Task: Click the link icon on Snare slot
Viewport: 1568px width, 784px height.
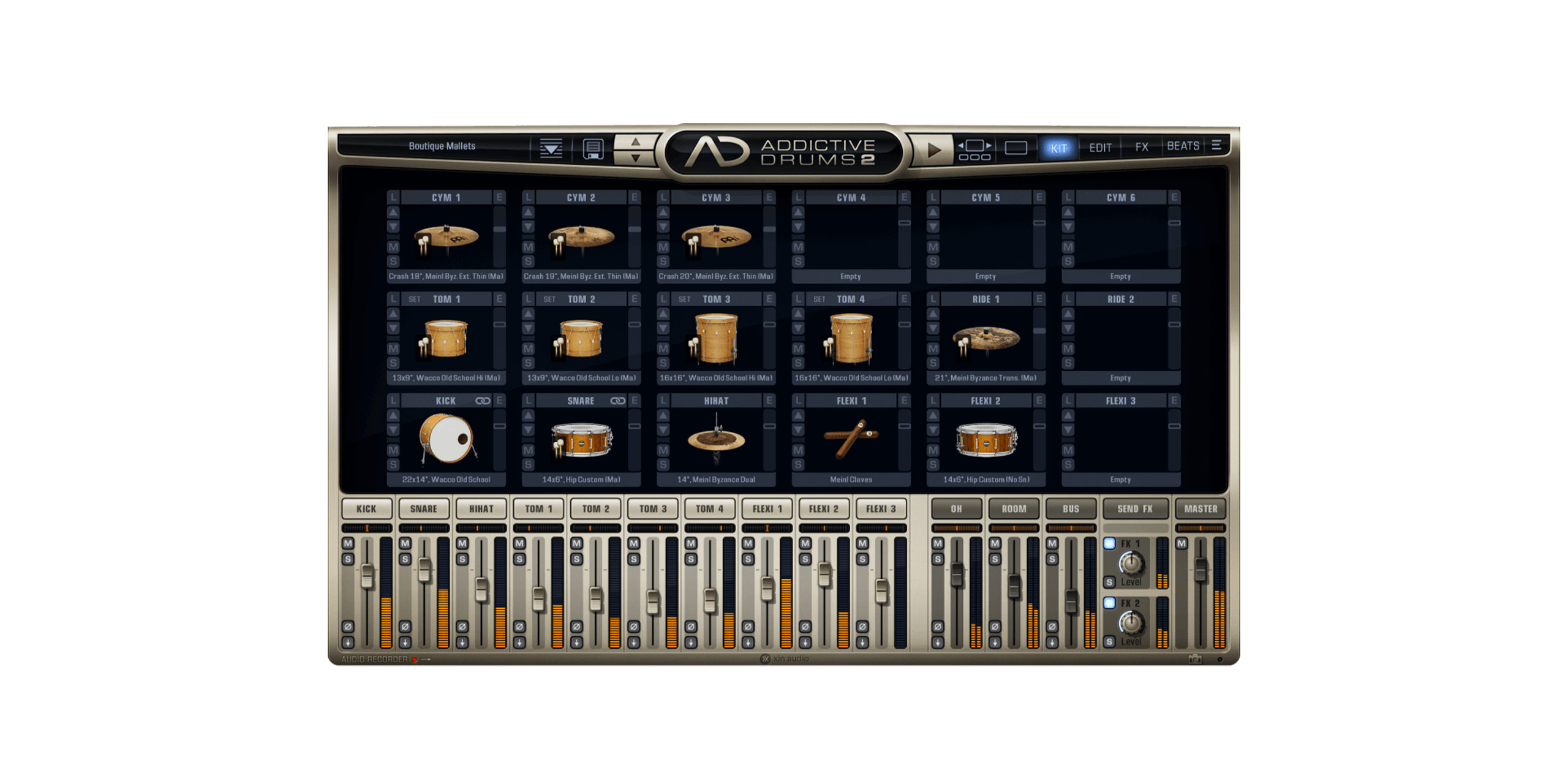Action: [x=617, y=401]
